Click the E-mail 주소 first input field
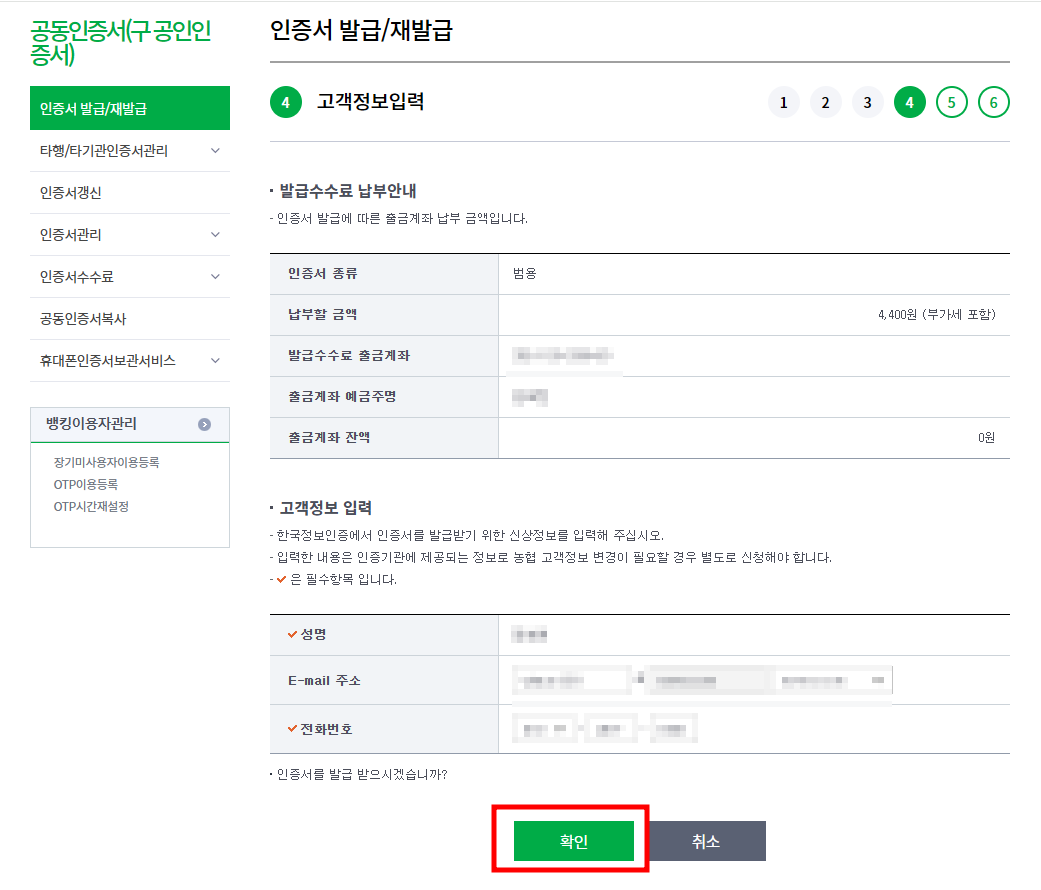The height and width of the screenshot is (890, 1041). click(571, 680)
